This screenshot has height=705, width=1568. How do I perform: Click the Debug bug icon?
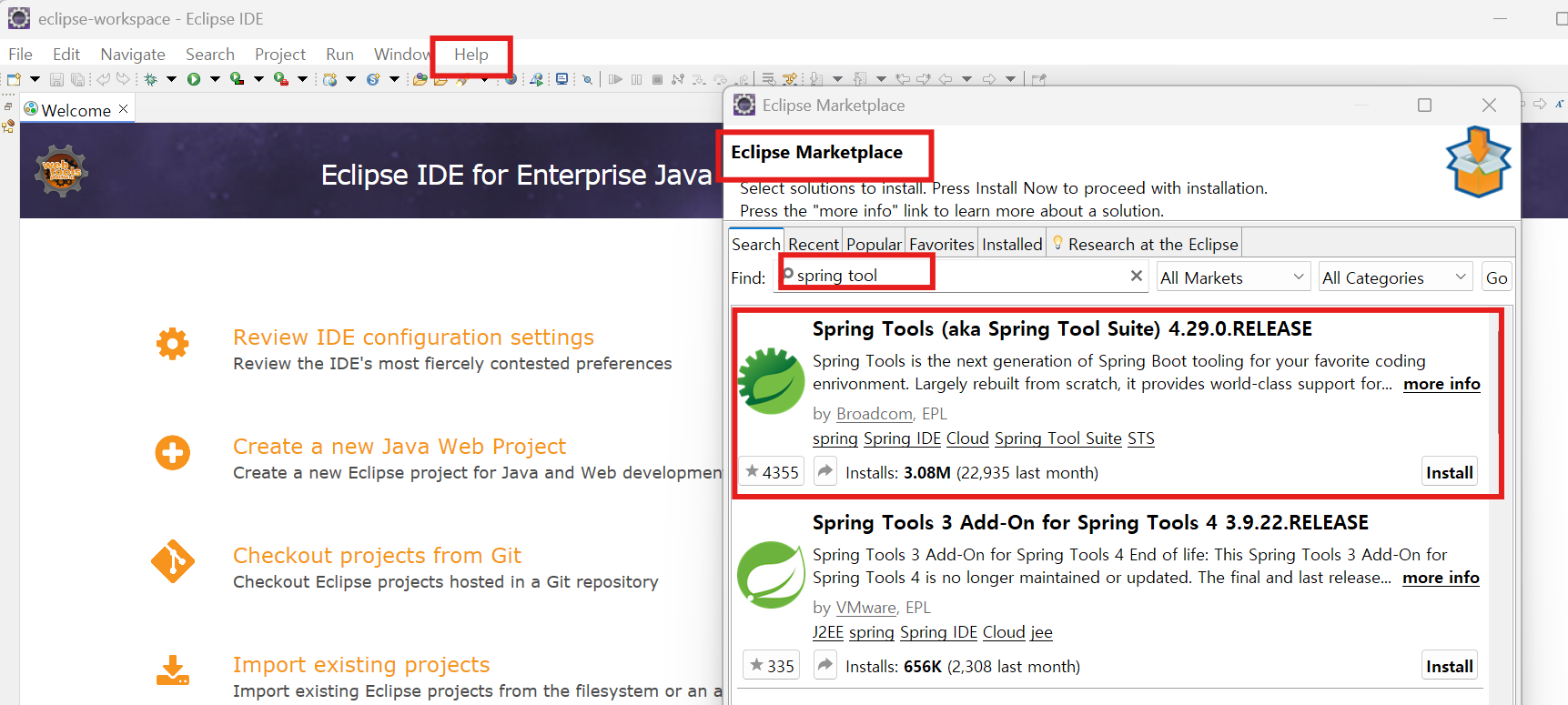pos(150,79)
